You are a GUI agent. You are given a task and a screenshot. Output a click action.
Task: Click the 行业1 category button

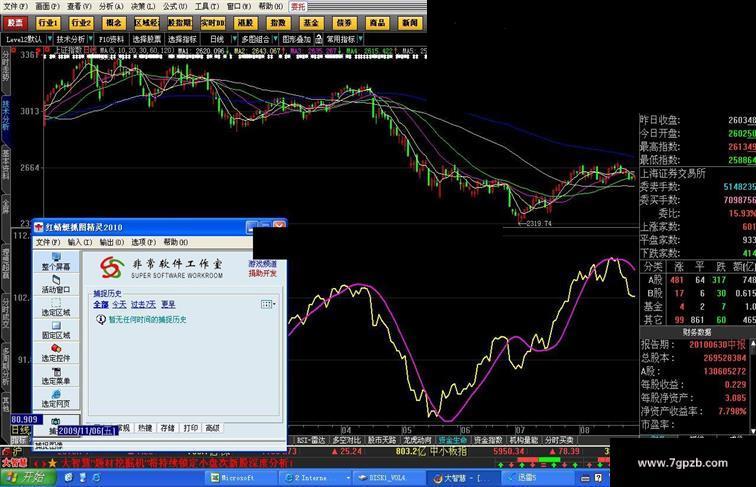click(x=48, y=23)
